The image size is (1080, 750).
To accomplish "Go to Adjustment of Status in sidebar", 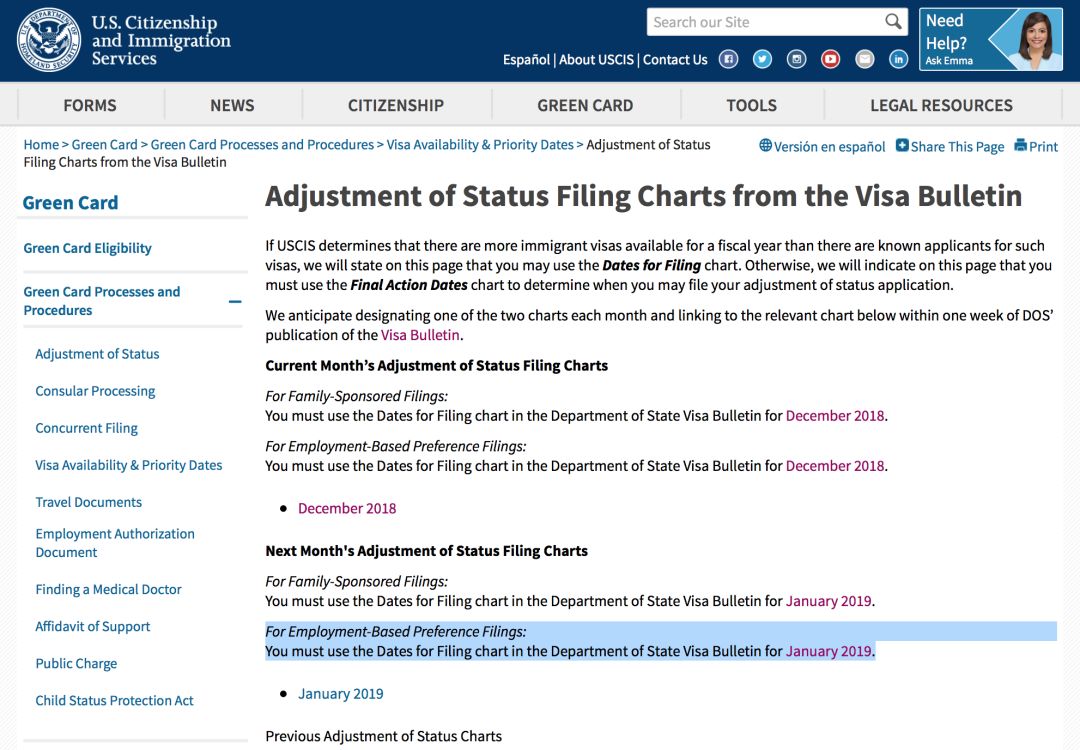I will (x=97, y=354).
